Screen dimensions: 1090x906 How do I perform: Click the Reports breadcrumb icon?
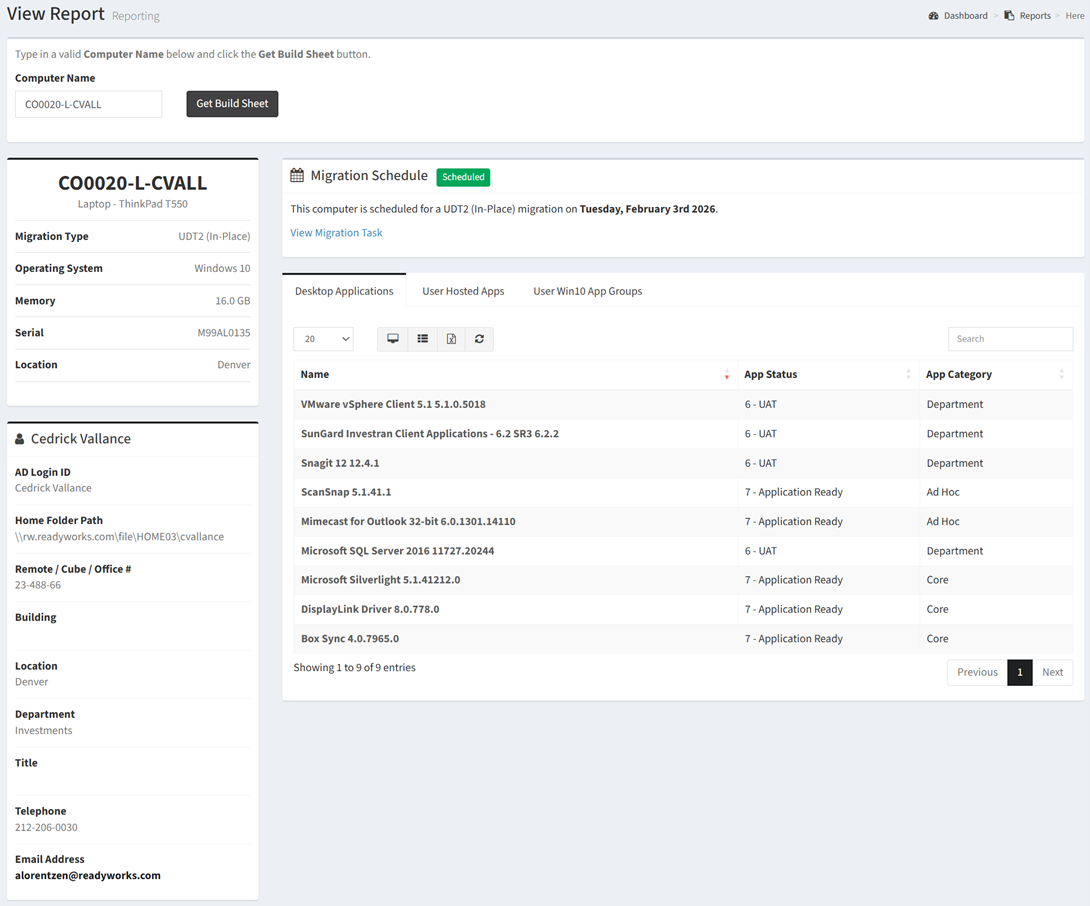1009,16
